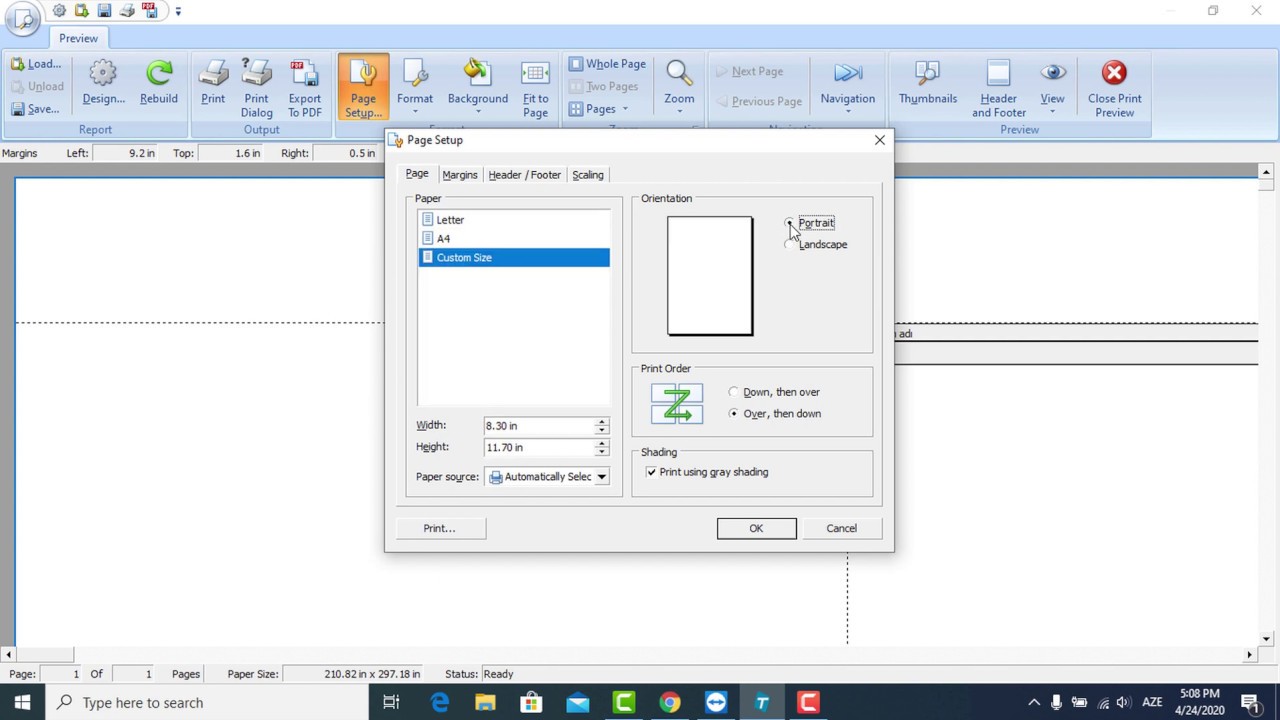Open the Mail app from taskbar

tap(578, 703)
